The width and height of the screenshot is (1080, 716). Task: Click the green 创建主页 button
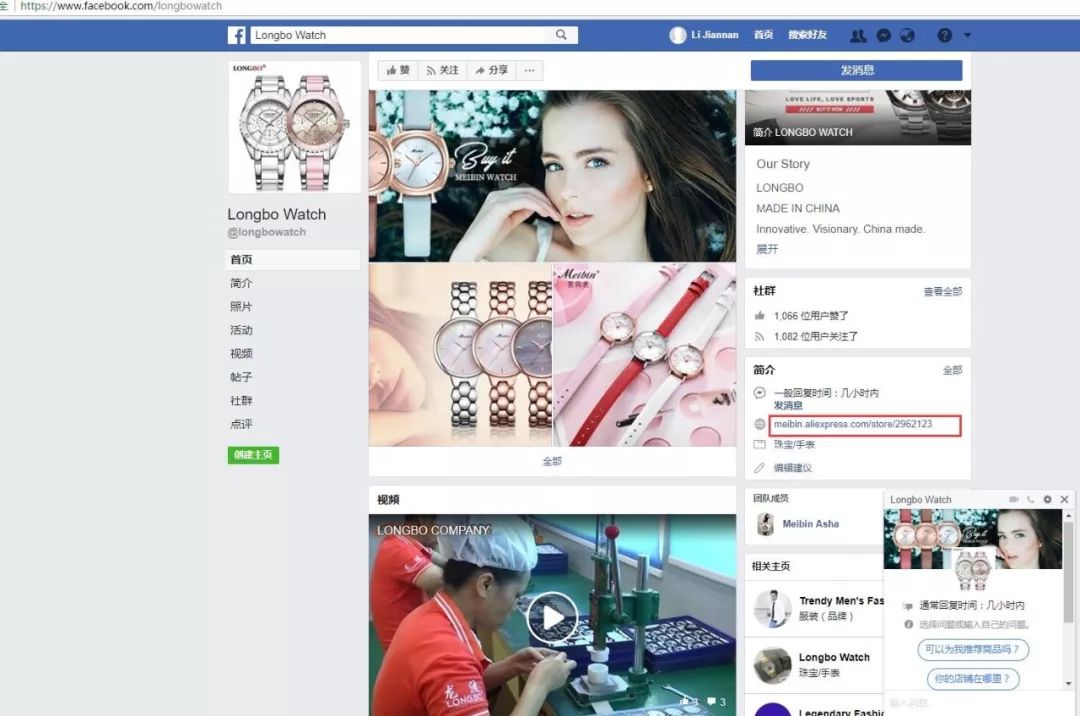click(253, 455)
